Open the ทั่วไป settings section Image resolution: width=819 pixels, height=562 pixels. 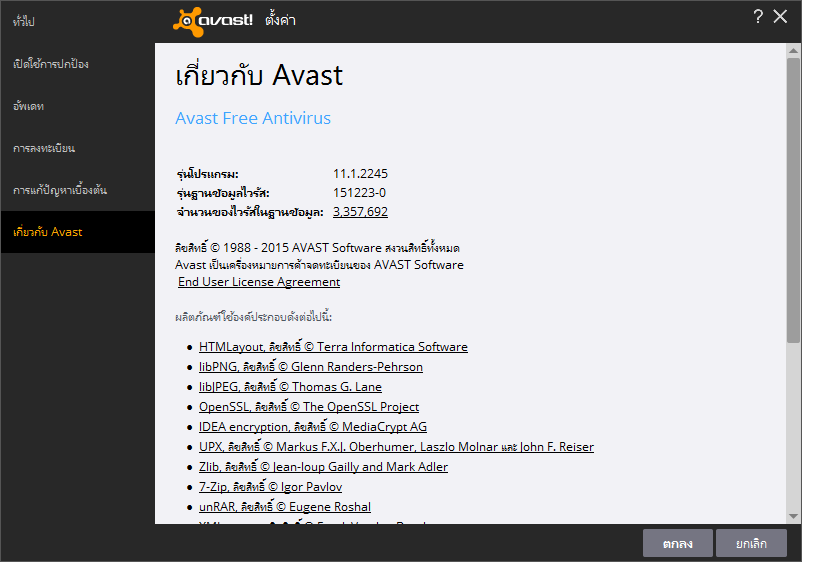(77, 21)
